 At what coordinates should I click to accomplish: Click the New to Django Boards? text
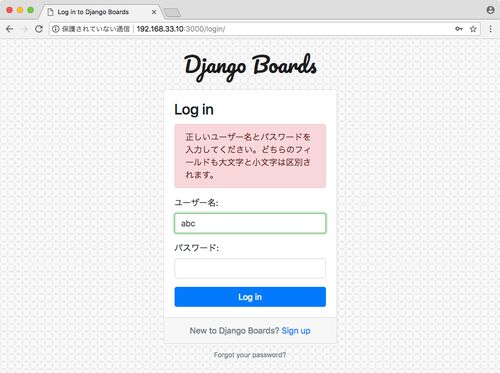234,331
